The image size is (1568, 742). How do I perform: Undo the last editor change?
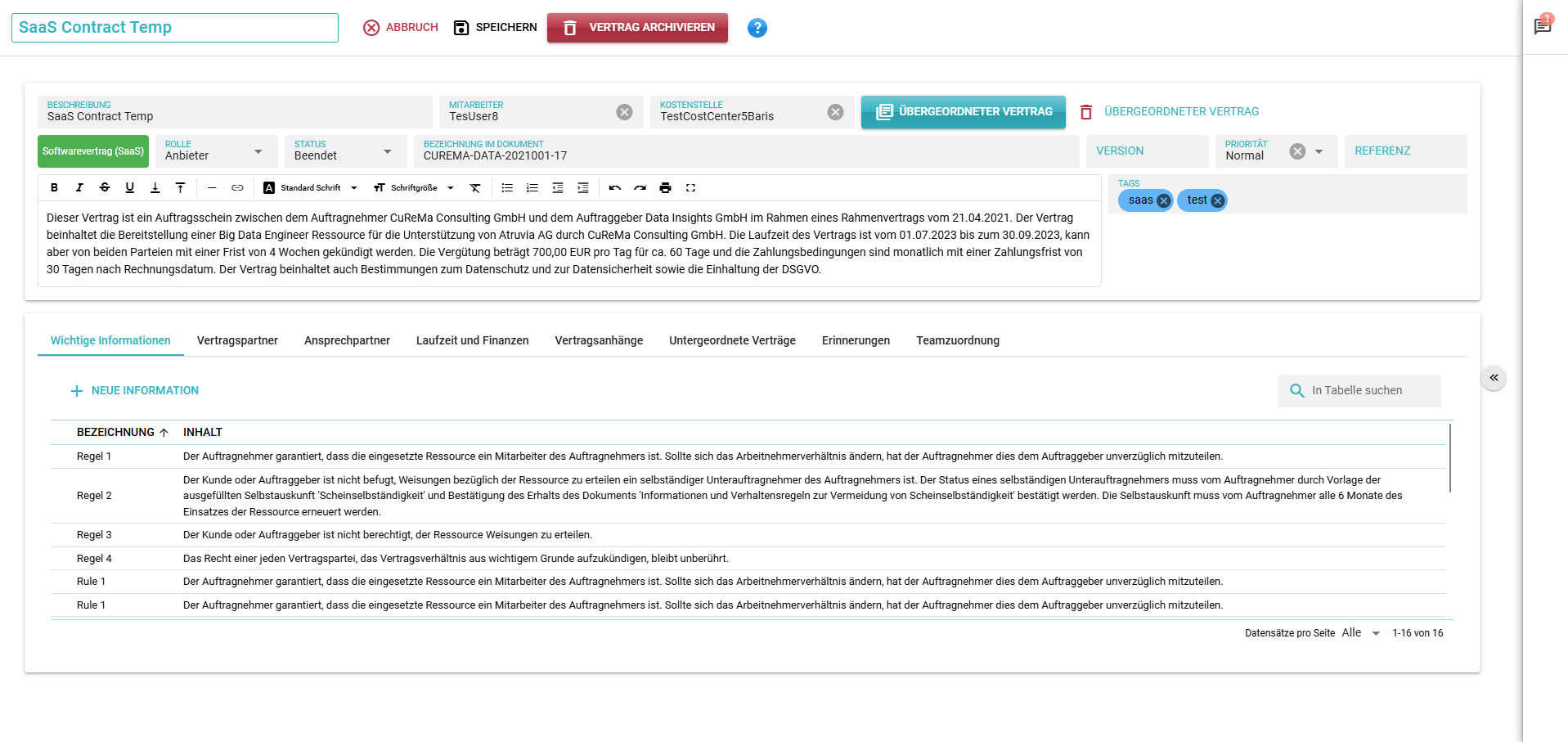pos(615,188)
